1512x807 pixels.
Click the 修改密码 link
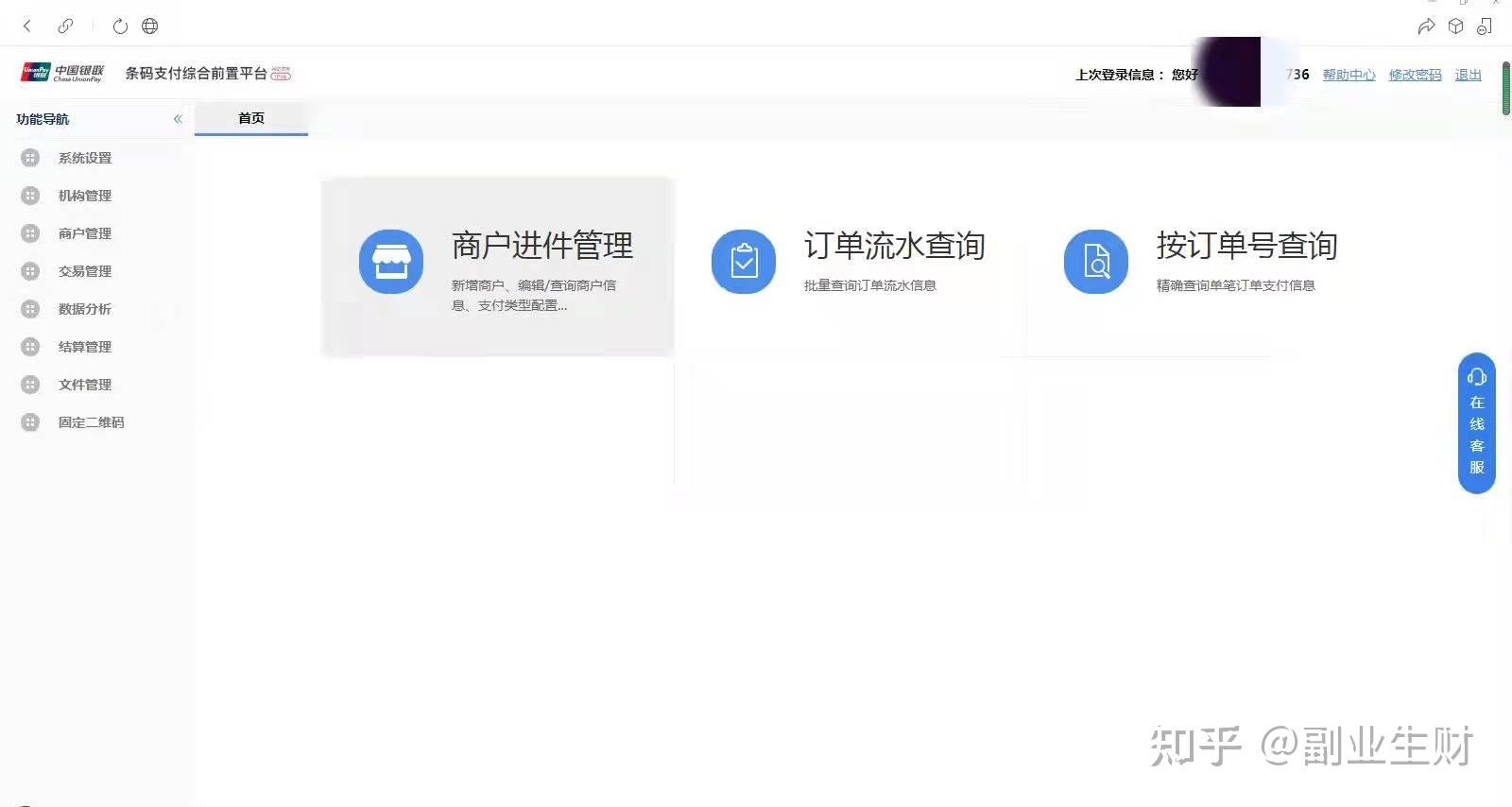click(1415, 75)
